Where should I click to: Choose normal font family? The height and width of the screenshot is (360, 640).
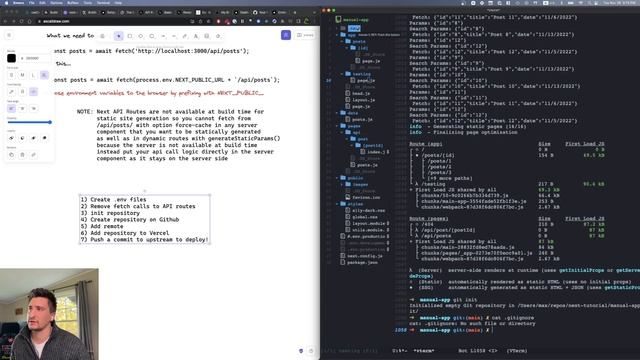tap(22, 92)
